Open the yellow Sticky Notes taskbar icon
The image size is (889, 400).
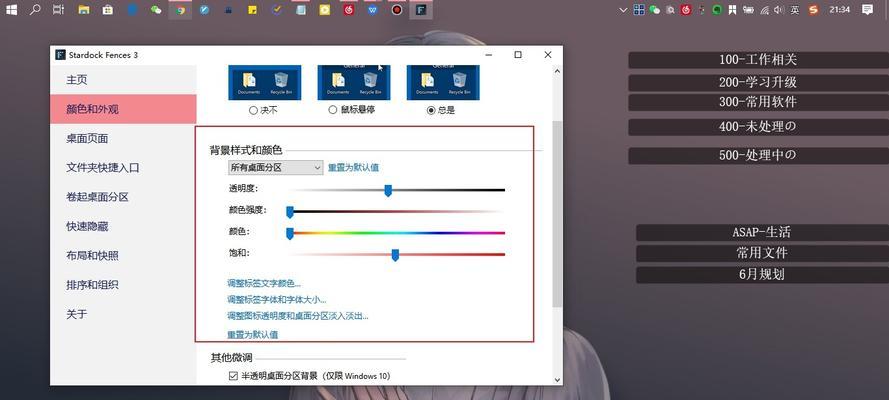252,10
